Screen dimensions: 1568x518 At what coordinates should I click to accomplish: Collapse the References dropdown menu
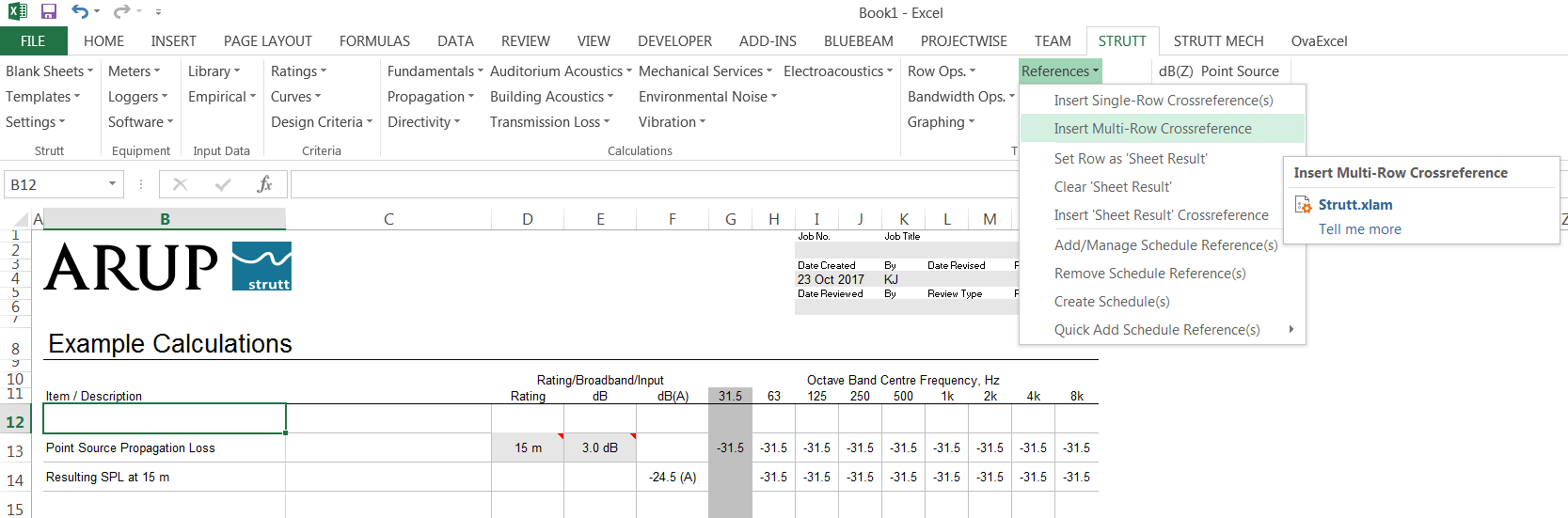tap(1060, 71)
